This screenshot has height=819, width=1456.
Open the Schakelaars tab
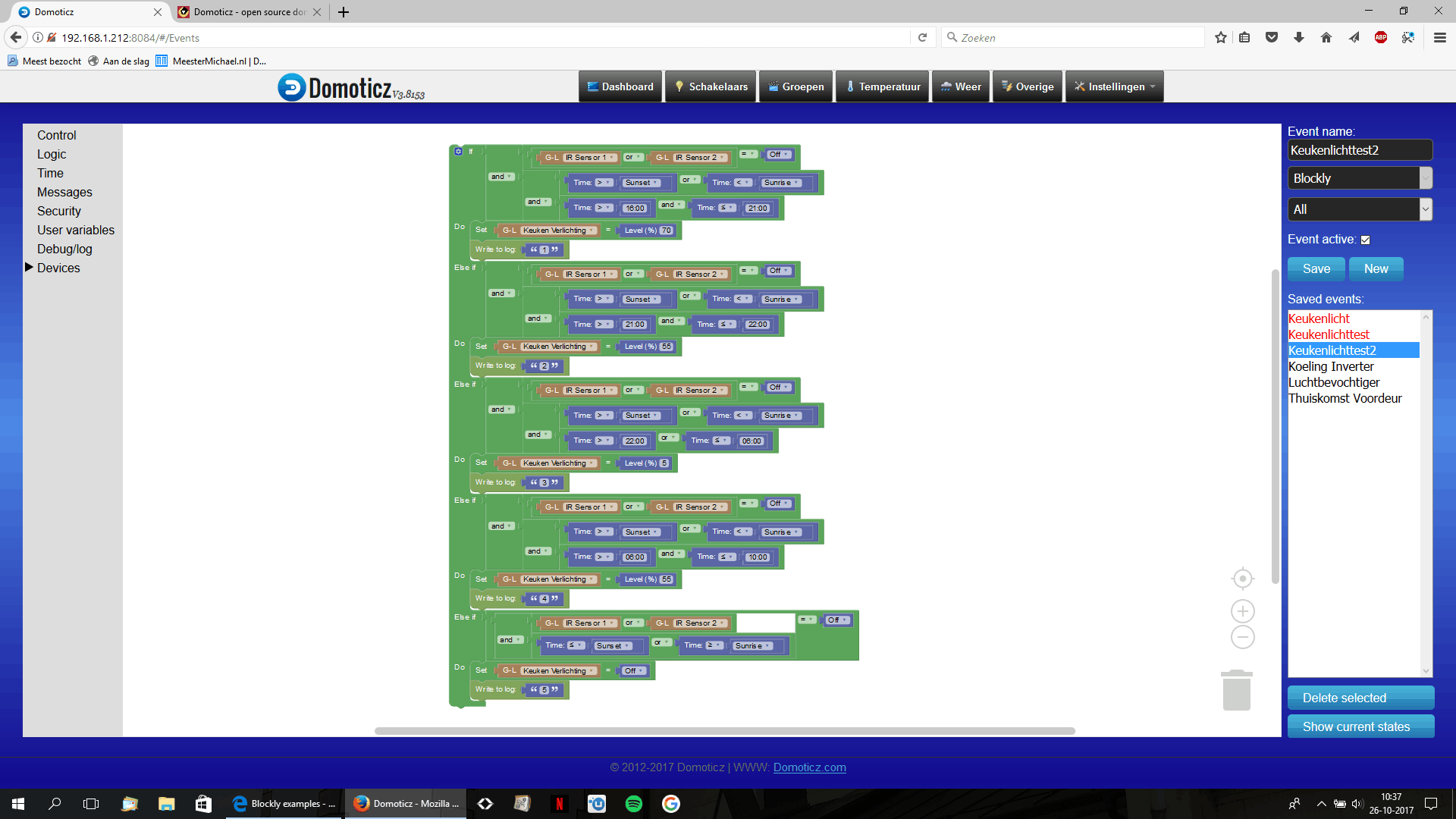[x=711, y=86]
